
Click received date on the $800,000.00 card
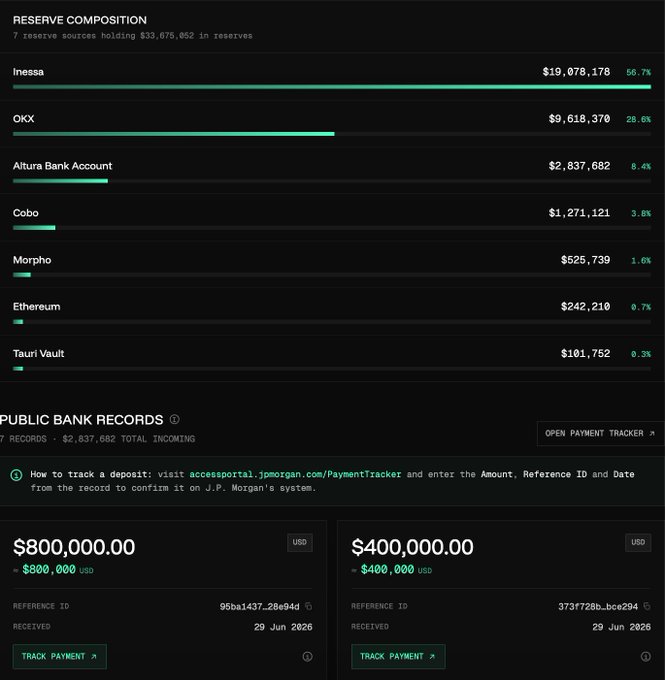[283, 627]
